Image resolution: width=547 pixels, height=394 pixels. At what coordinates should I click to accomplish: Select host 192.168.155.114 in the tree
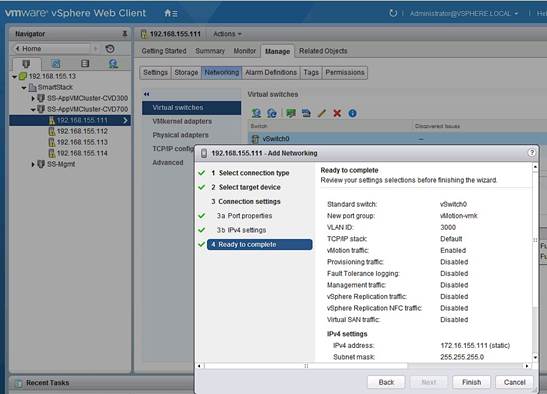(x=82, y=153)
